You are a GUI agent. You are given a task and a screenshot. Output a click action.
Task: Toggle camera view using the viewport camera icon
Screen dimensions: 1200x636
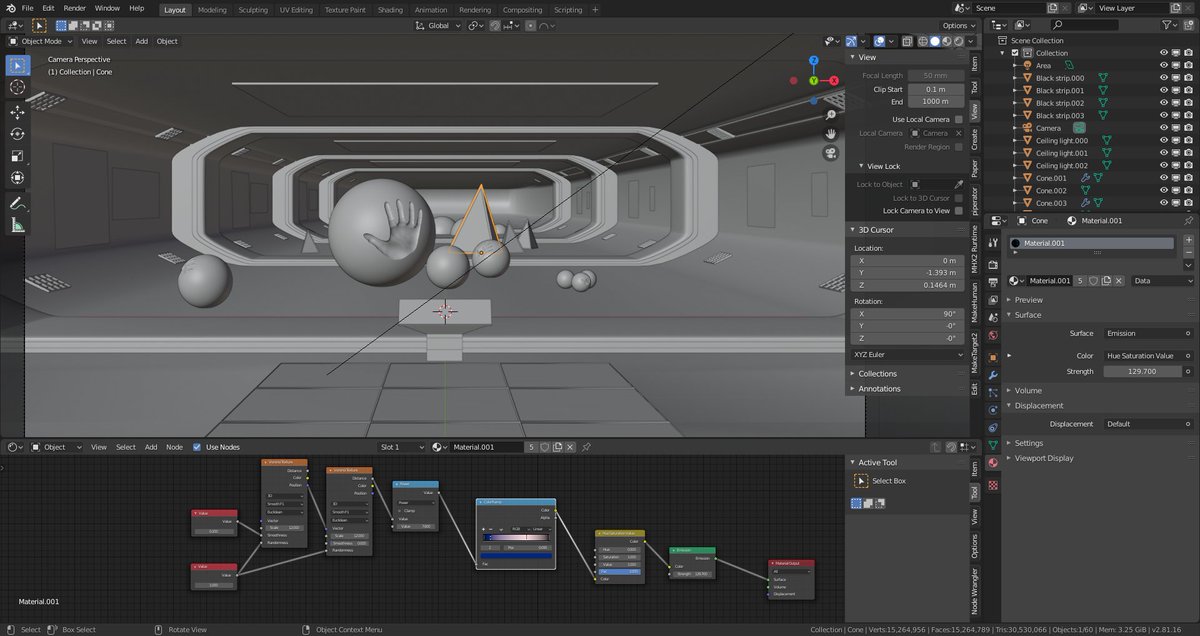point(830,153)
